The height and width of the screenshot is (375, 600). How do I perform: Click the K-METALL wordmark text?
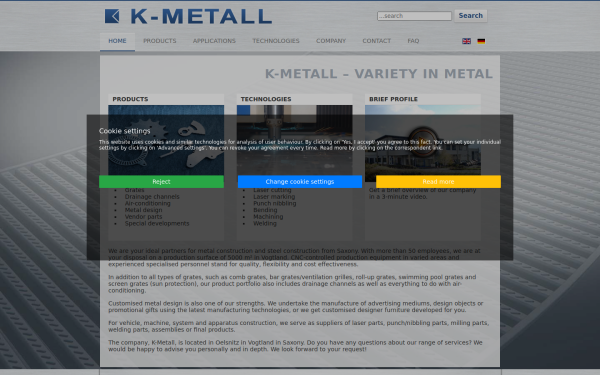(x=201, y=16)
